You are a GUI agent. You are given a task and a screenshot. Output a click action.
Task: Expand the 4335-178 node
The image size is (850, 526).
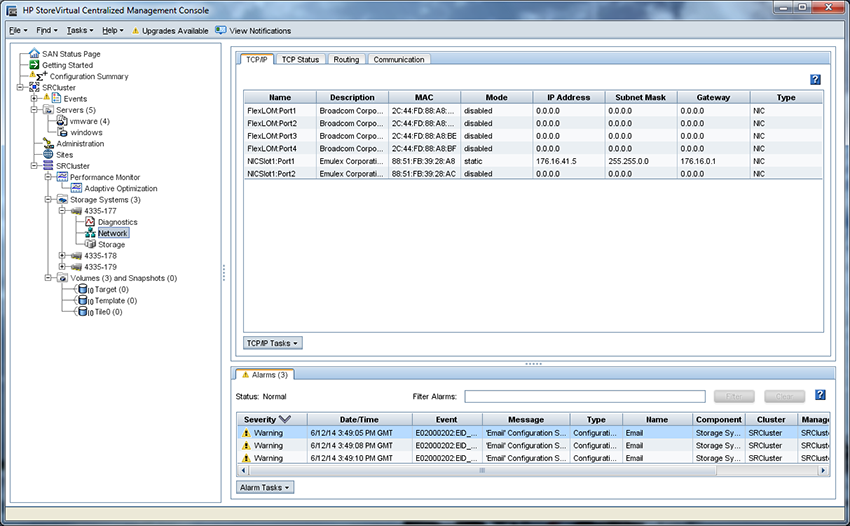(x=62, y=255)
